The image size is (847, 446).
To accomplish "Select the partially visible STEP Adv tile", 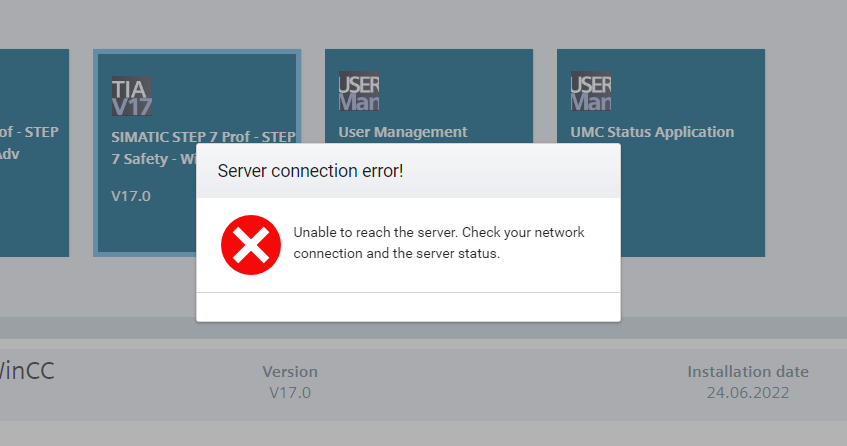I will pos(33,200).
